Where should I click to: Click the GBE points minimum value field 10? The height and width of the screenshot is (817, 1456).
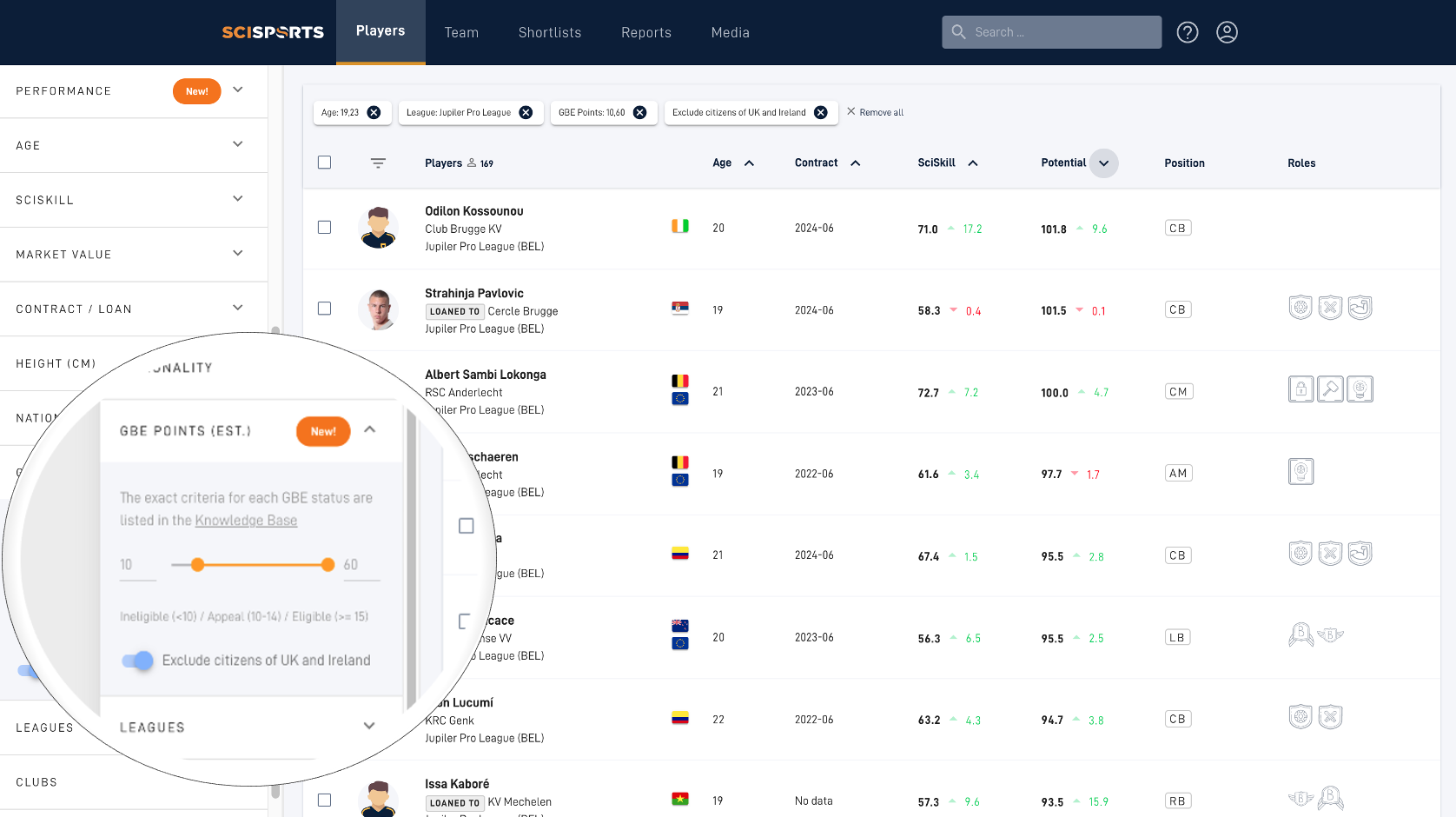(x=138, y=565)
